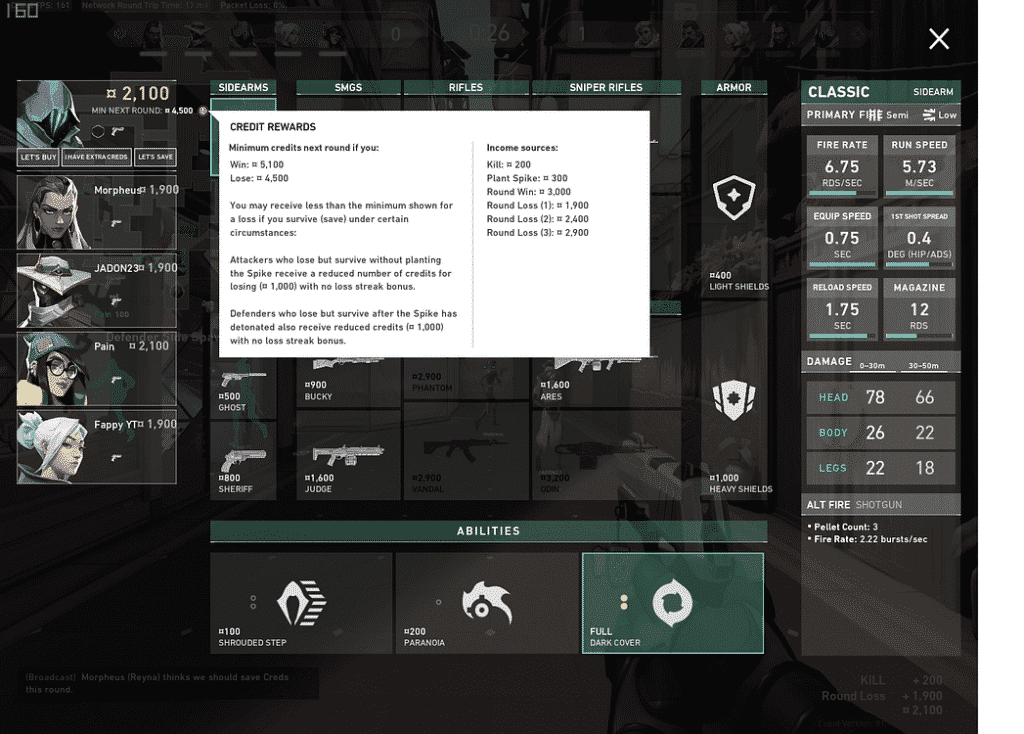Click the SIDEARMS category header
The width and height of the screenshot is (1024, 734).
(243, 88)
